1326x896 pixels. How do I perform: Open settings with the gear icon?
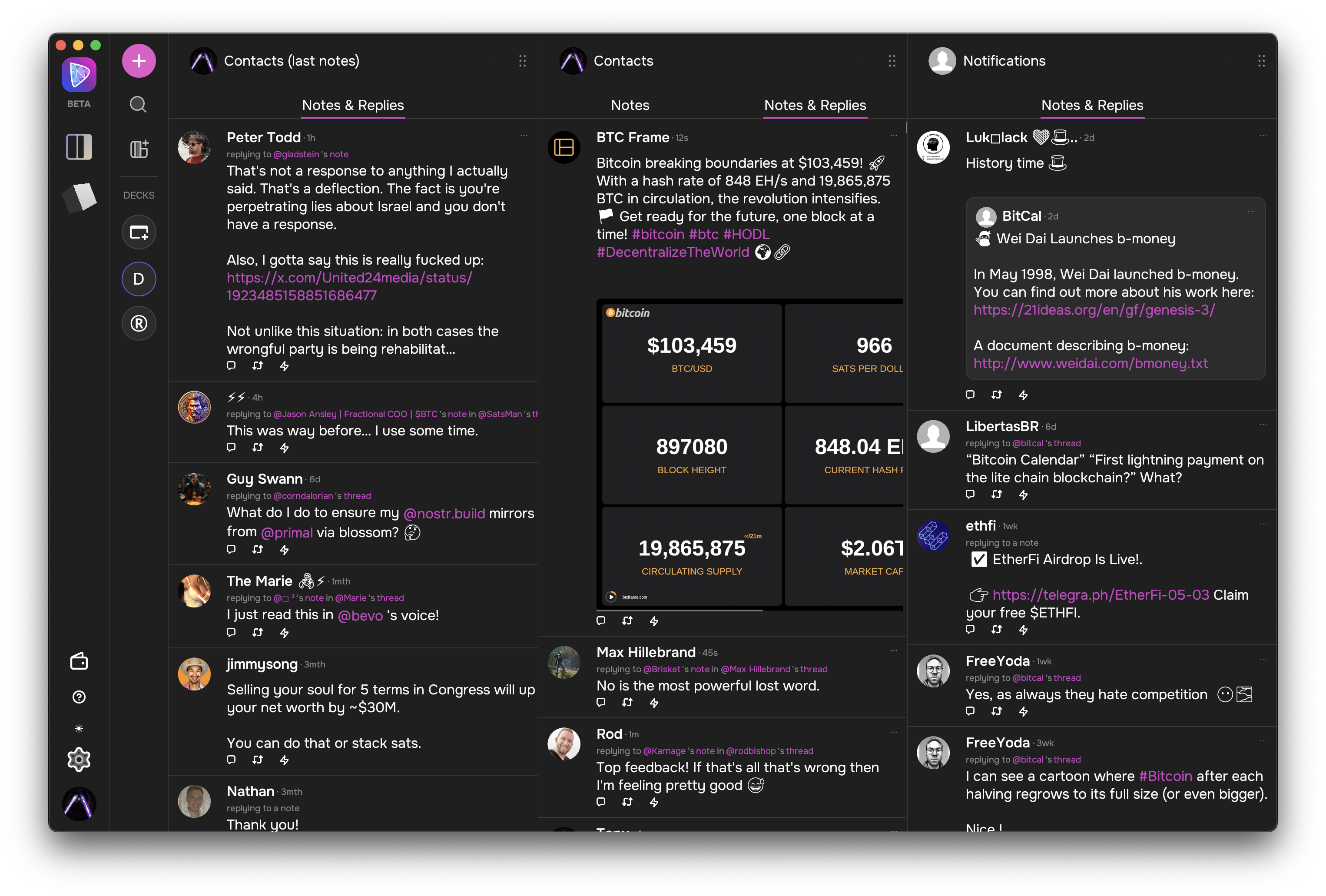click(79, 760)
